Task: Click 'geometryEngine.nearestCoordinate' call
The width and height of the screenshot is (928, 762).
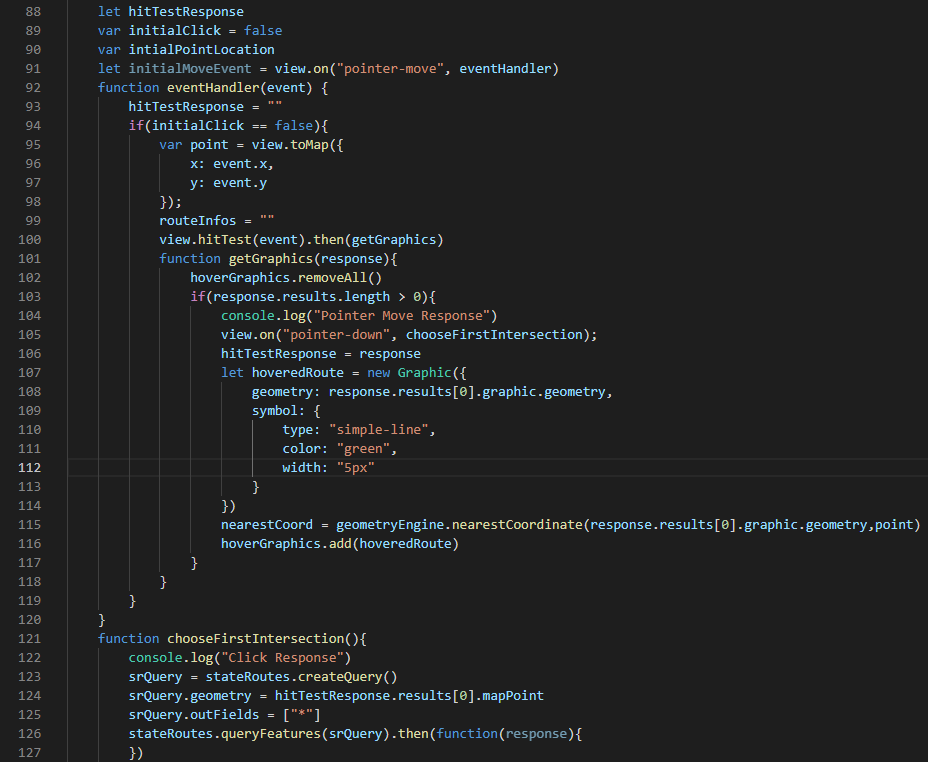Action: pyautogui.click(x=459, y=525)
